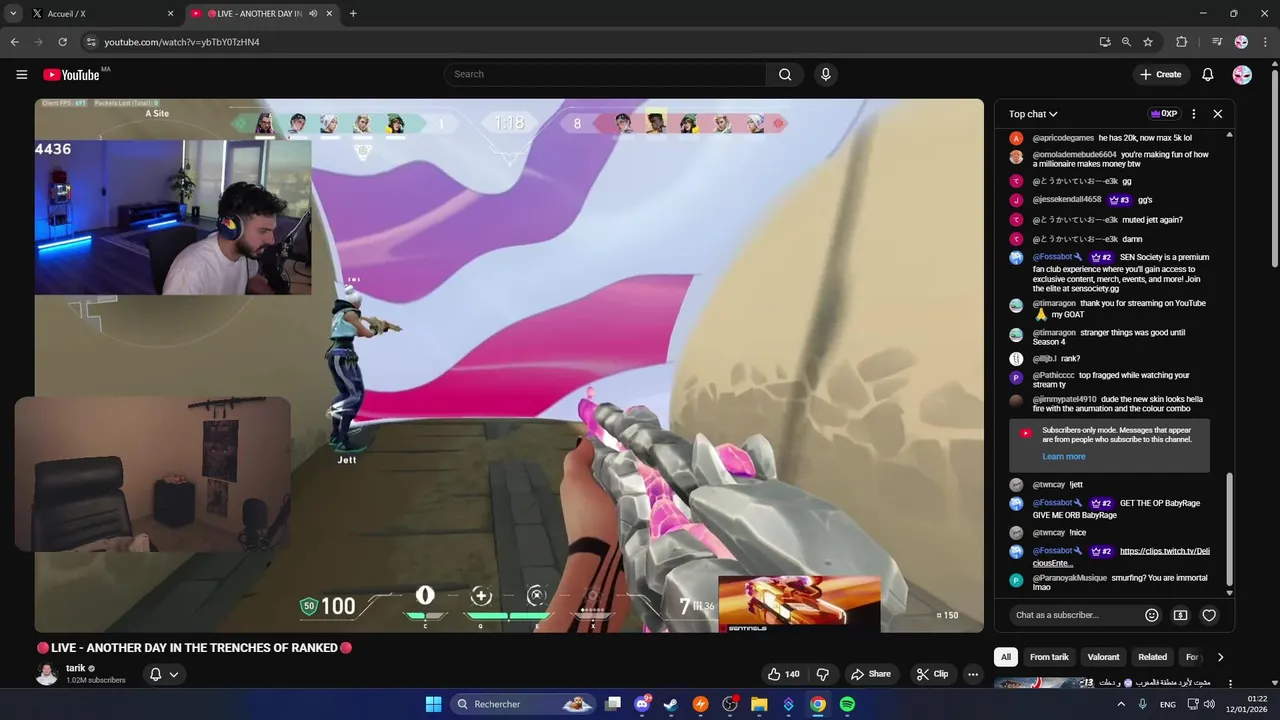Image resolution: width=1280 pixels, height=720 pixels.
Task: View site information icon in address bar
Action: [91, 42]
